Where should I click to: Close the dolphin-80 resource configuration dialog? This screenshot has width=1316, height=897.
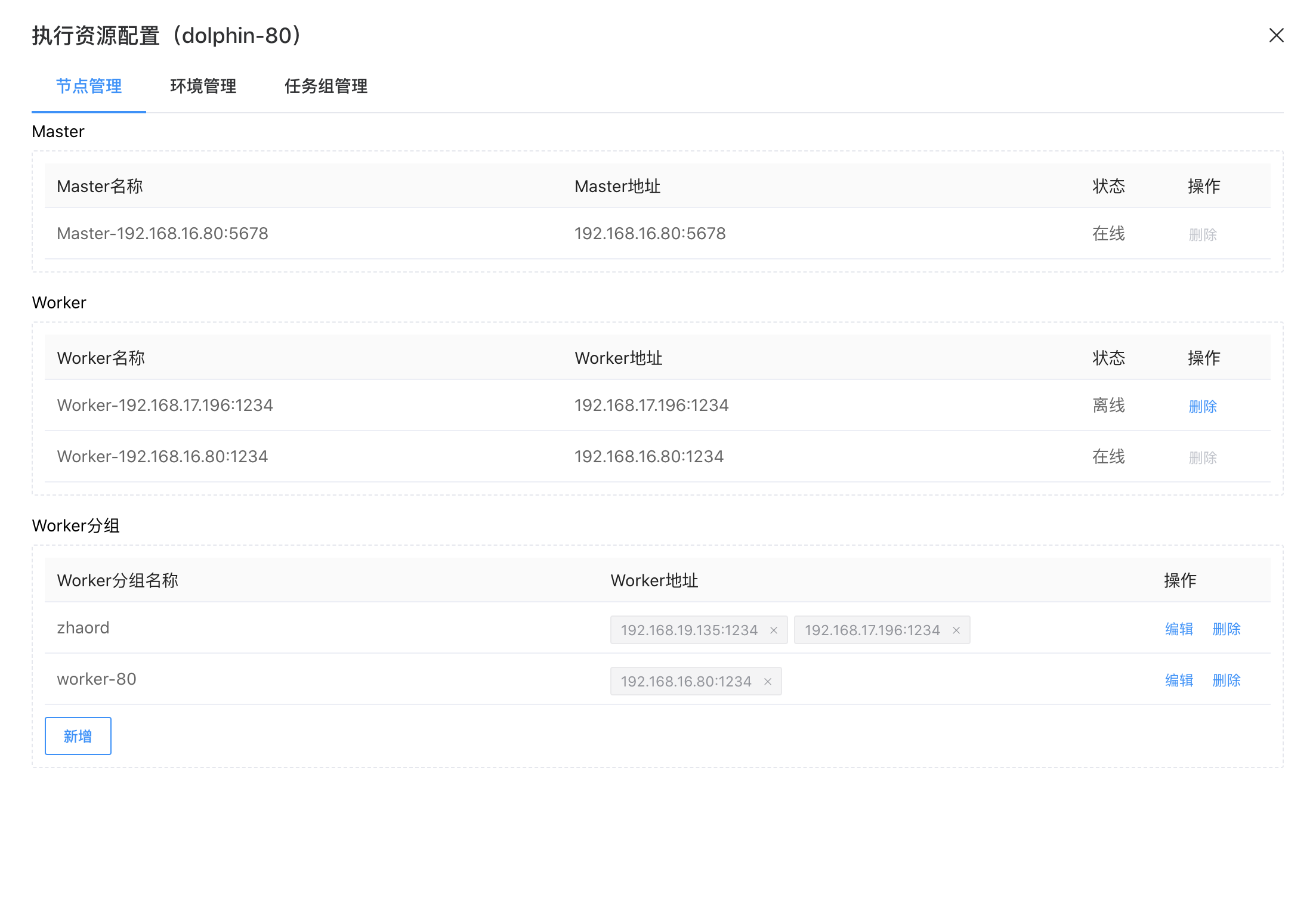pyautogui.click(x=1276, y=36)
